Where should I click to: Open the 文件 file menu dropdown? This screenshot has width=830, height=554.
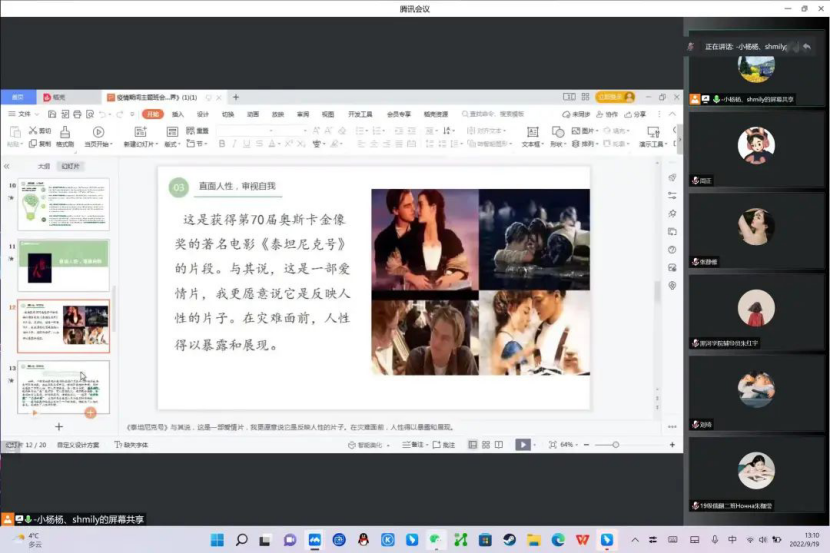coord(24,114)
